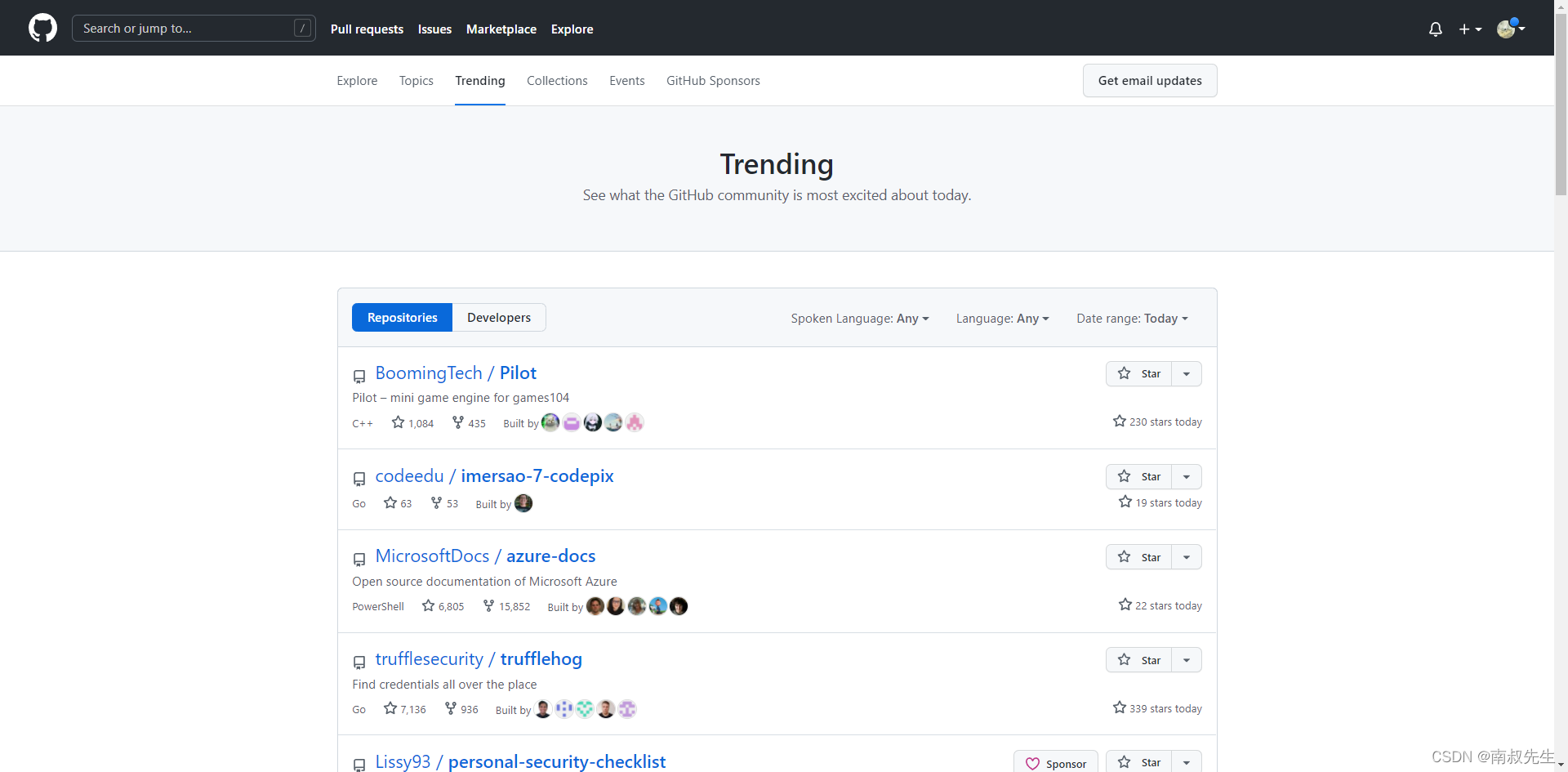Click the '230 stars today' text
The height and width of the screenshot is (772, 1568).
pyautogui.click(x=1165, y=422)
